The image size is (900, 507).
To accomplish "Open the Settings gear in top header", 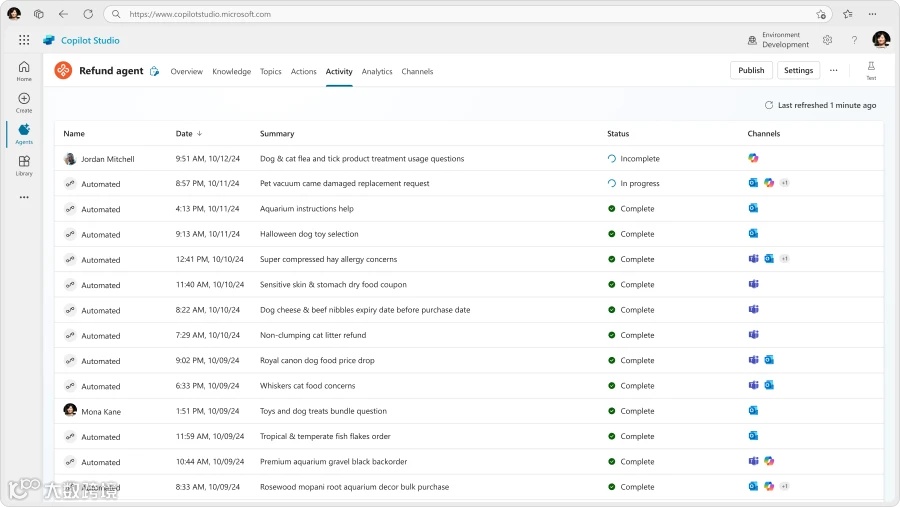I will 827,40.
